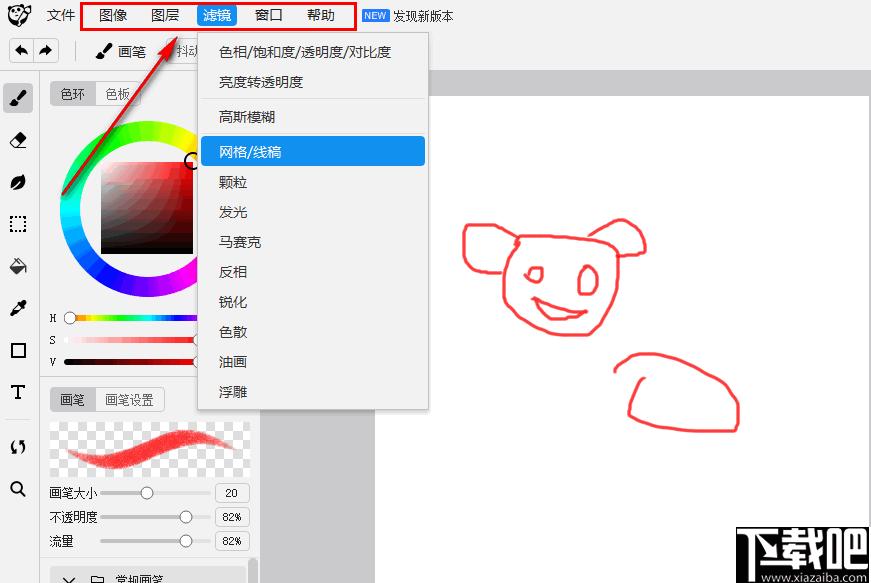Click the rotate canvas tool icon

18,447
